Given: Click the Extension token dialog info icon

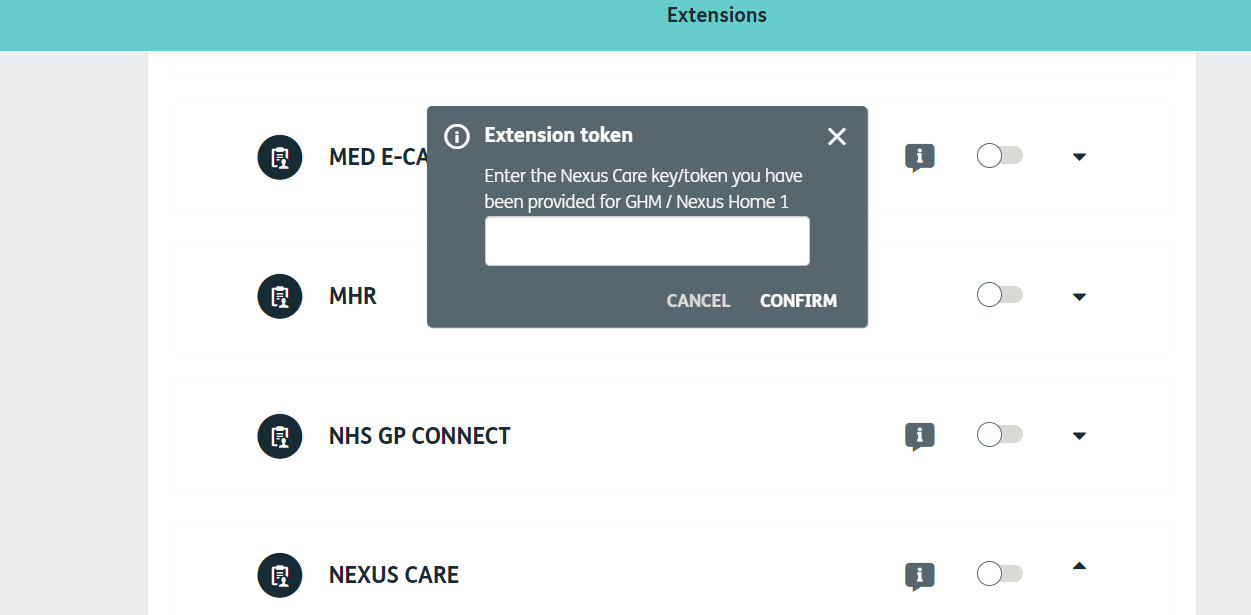Looking at the screenshot, I should coord(457,137).
